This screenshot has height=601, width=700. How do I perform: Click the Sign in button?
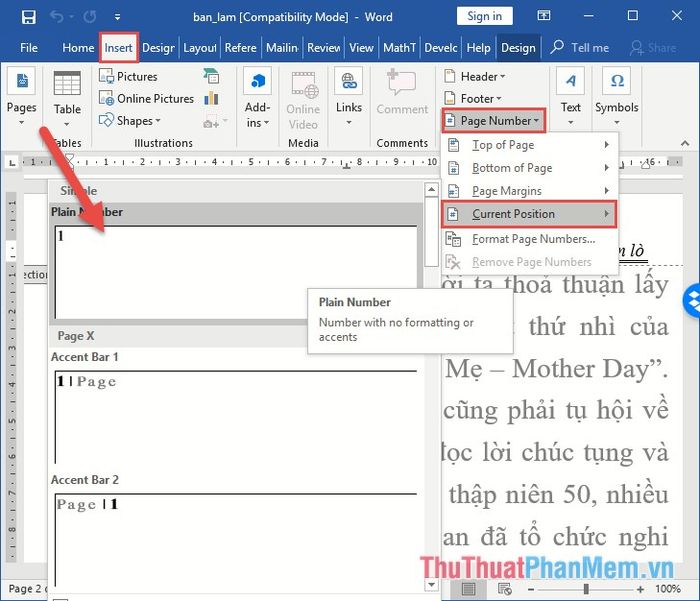[484, 17]
